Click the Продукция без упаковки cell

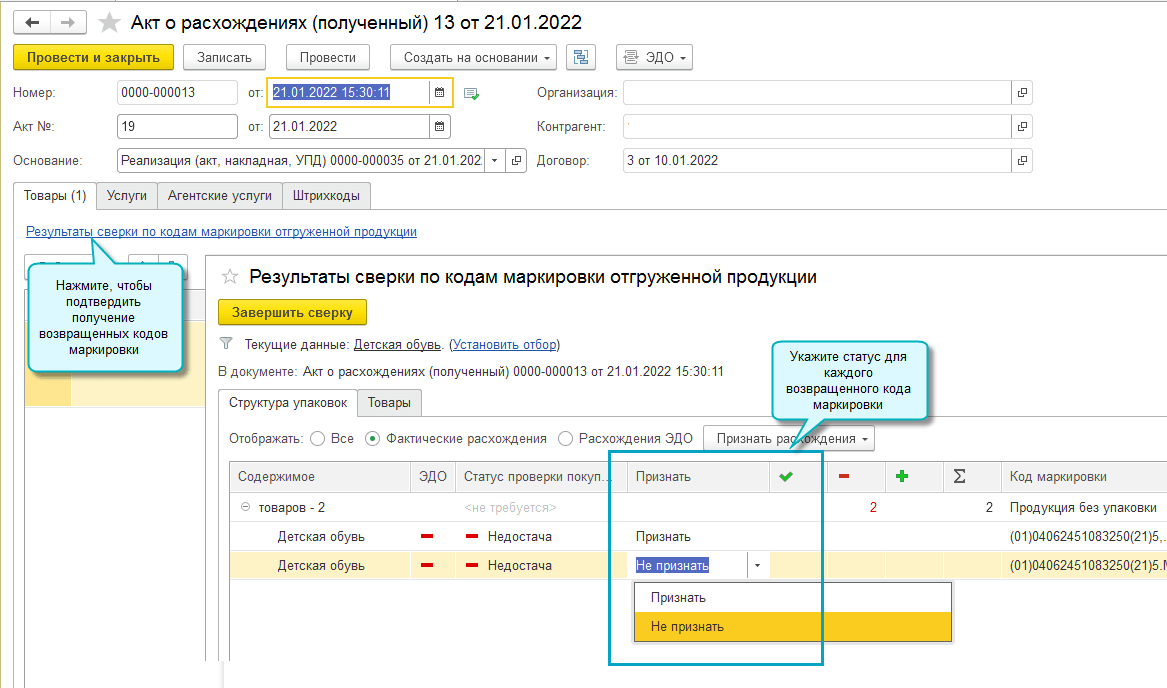pos(1083,507)
